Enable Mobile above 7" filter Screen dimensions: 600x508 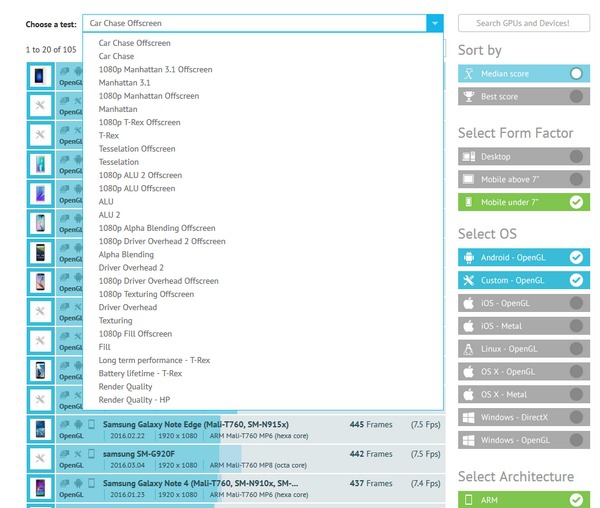click(x=523, y=179)
